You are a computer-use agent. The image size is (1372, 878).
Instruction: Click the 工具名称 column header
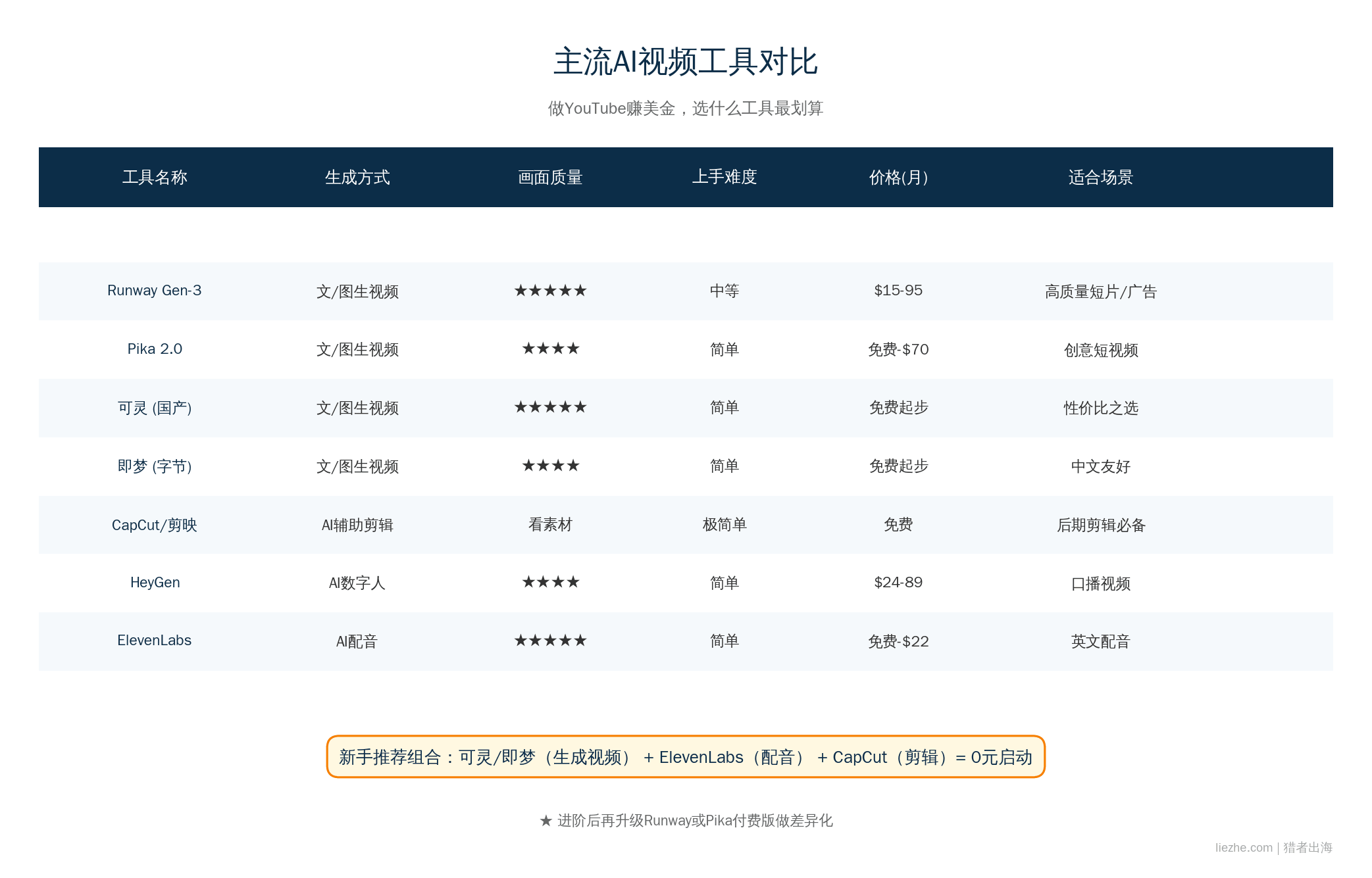(155, 177)
